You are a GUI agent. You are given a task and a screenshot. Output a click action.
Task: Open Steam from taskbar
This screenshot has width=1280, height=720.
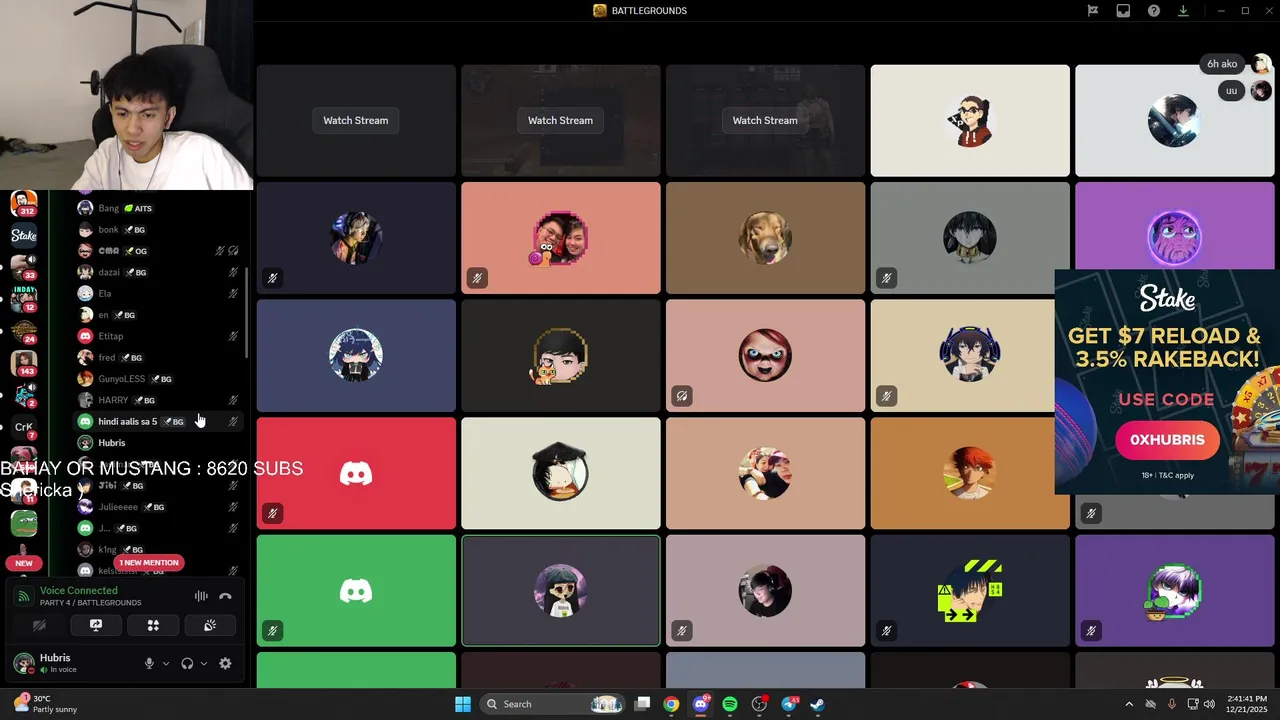817,704
